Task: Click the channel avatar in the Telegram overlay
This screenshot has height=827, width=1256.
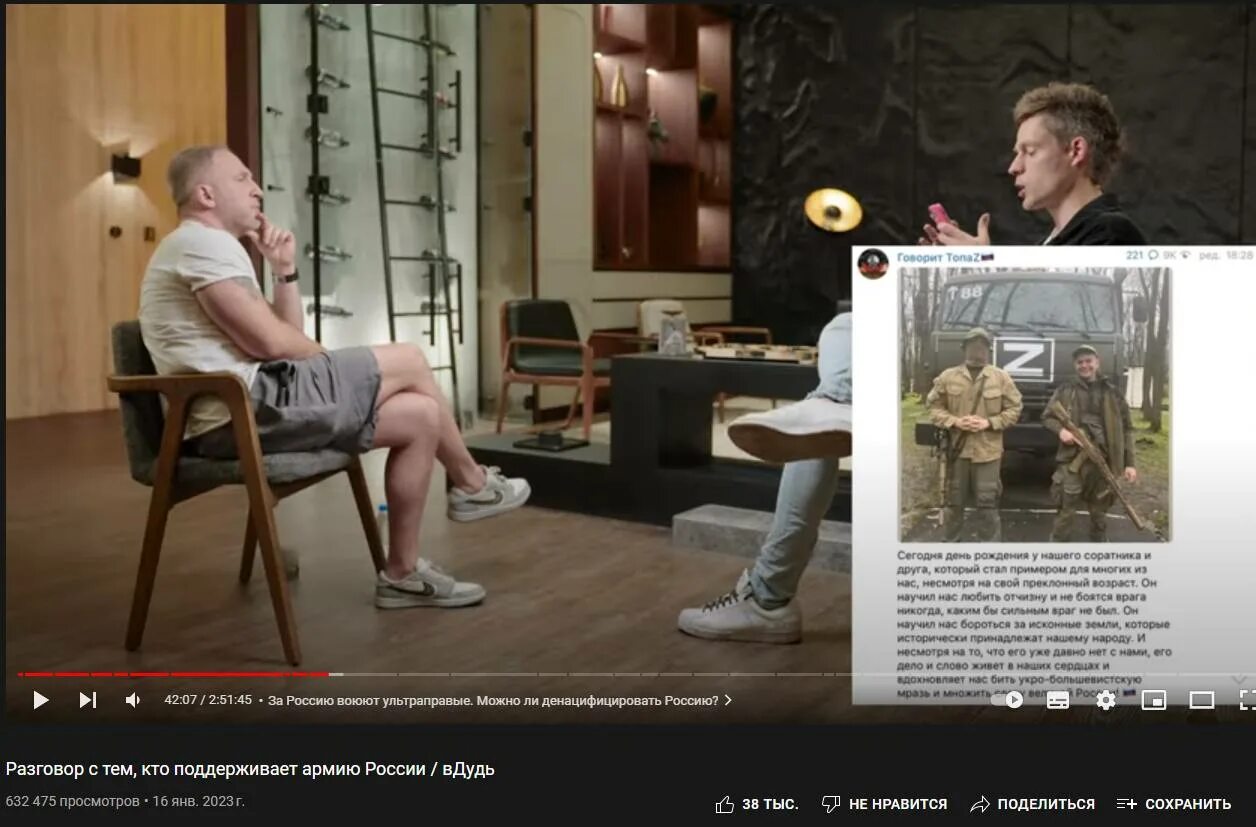Action: (873, 263)
